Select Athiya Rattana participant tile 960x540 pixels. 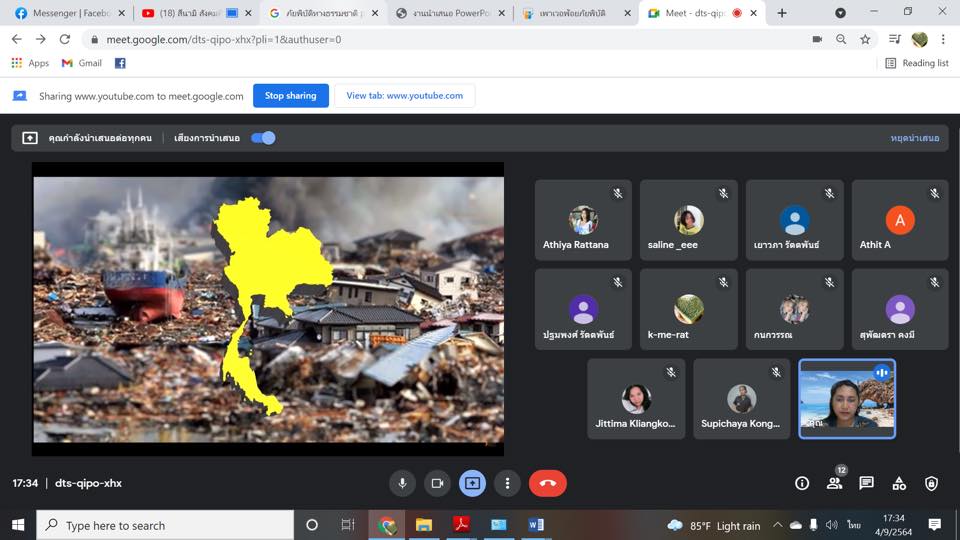coord(583,220)
